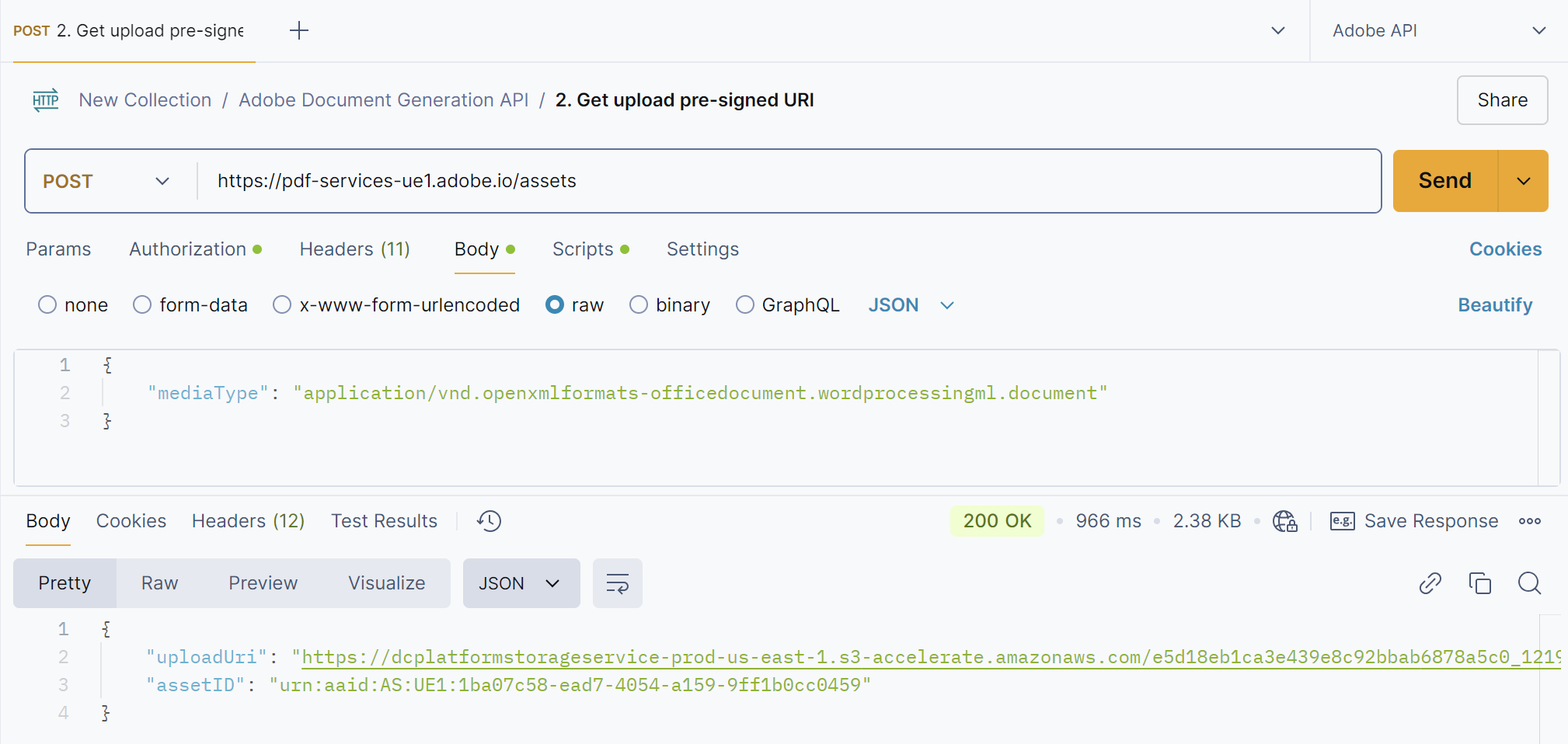Copy the response body to clipboard
Screen dimensions: 1568x744
click(1479, 583)
